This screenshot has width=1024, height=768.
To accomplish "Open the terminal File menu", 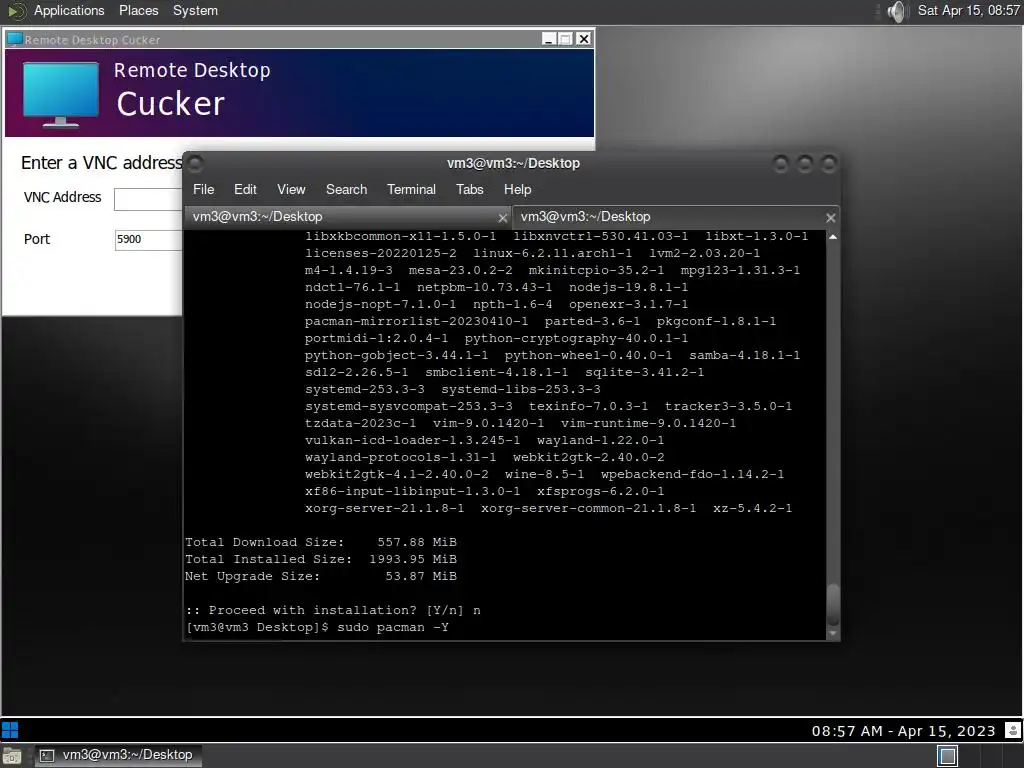I will pyautogui.click(x=203, y=189).
